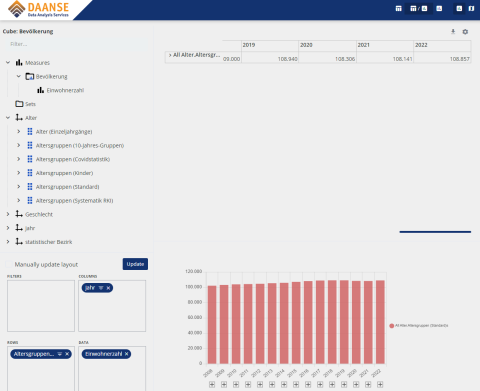The height and width of the screenshot is (391, 480).
Task: Switch to table-only view icon
Action: point(398,9)
